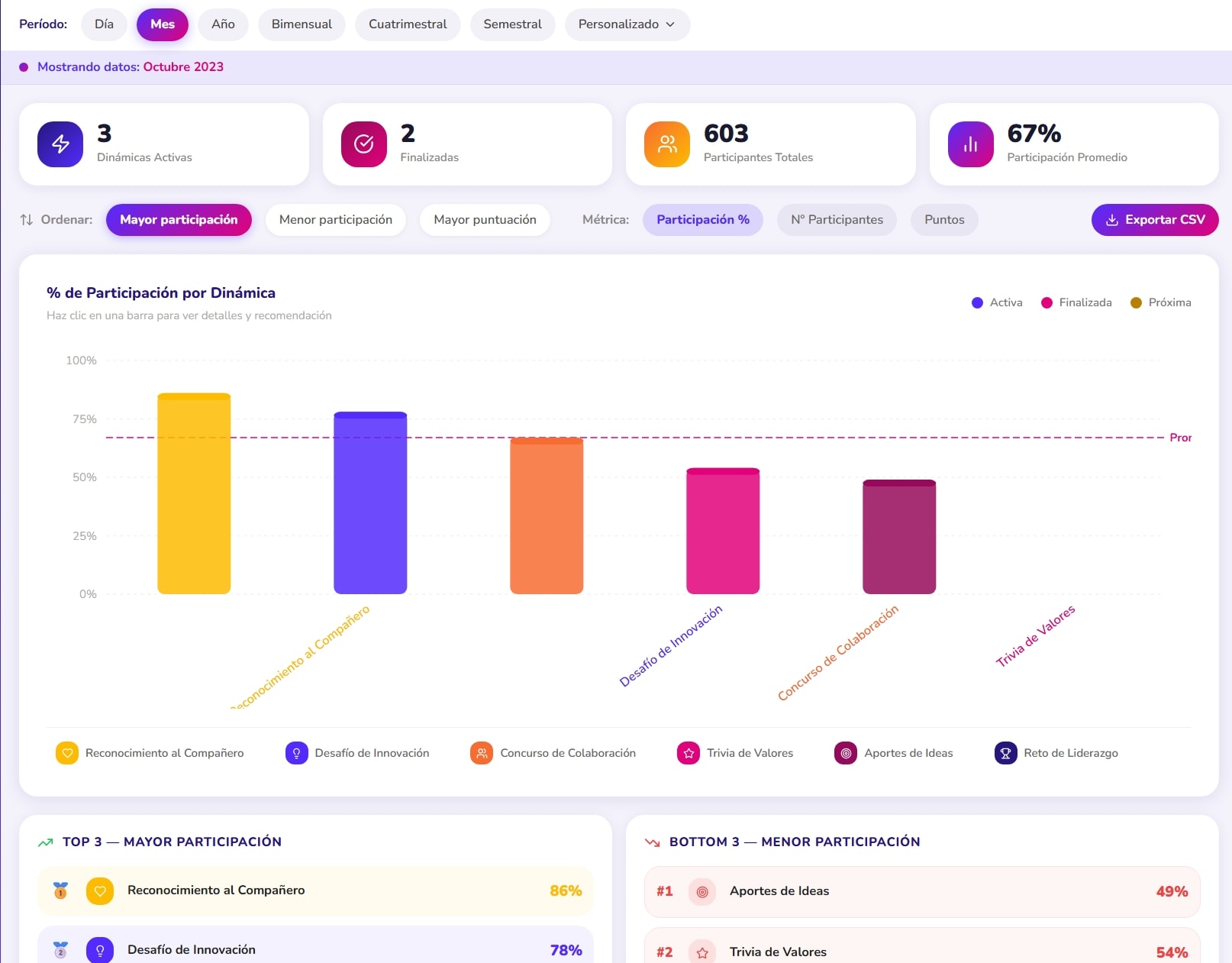Click the sort arrows icon next to Ordenar
The height and width of the screenshot is (963, 1232).
point(26,220)
